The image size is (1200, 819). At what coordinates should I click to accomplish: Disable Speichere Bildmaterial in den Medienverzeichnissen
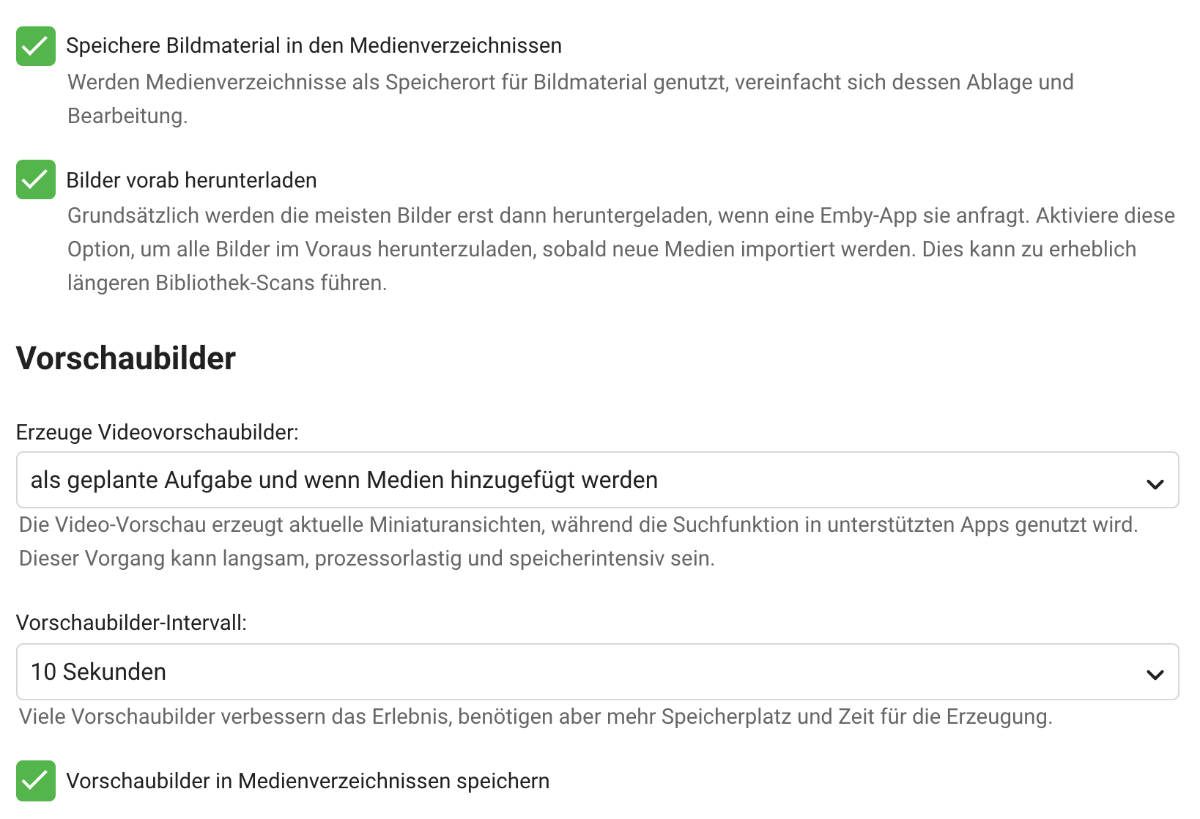pos(35,46)
